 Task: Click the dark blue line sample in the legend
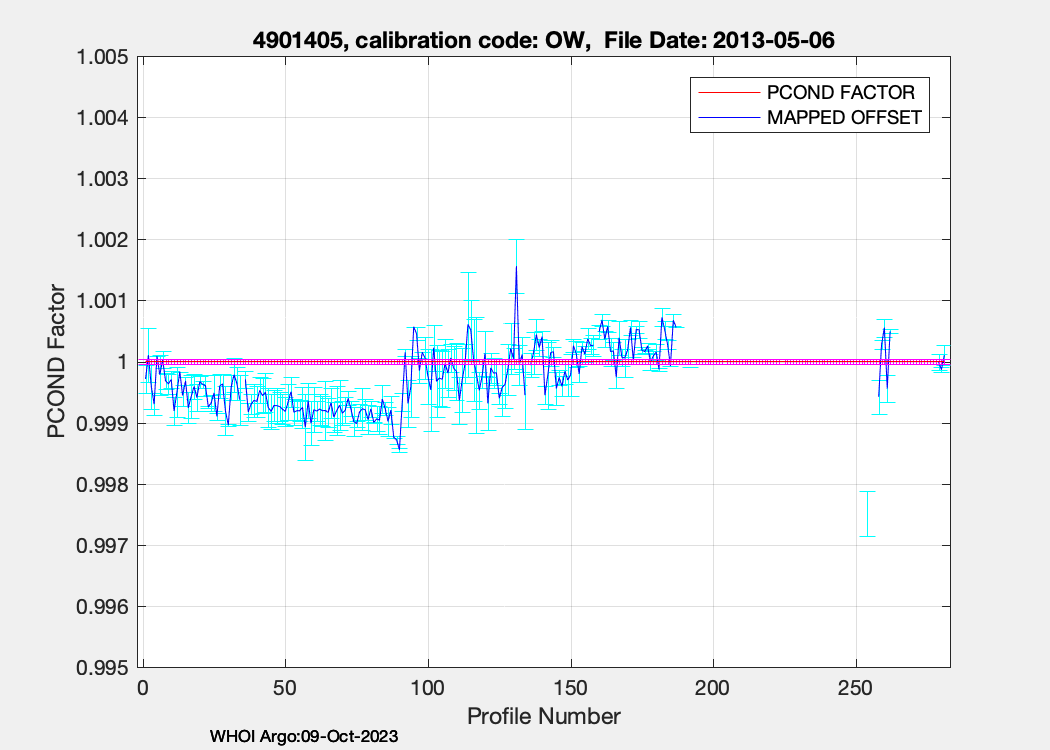[x=728, y=118]
